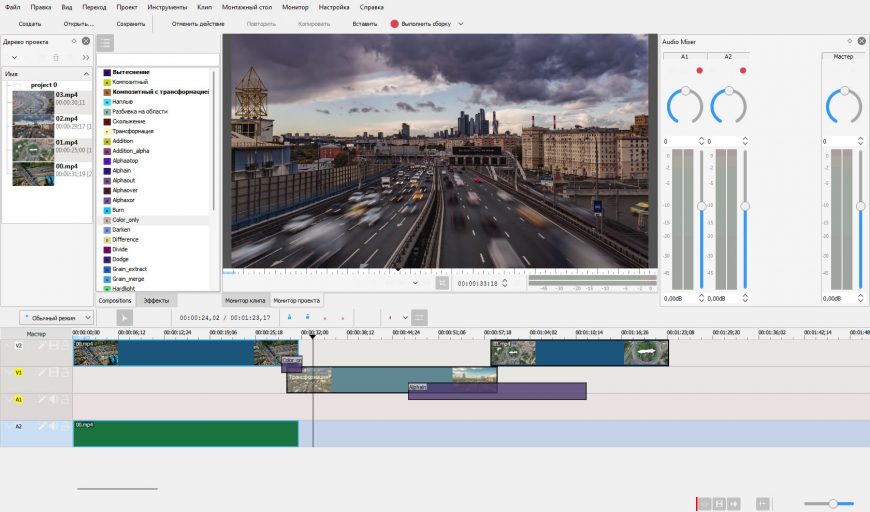Click the record button on mixer channel A2
Image resolution: width=870 pixels, height=512 pixels.
tap(743, 70)
